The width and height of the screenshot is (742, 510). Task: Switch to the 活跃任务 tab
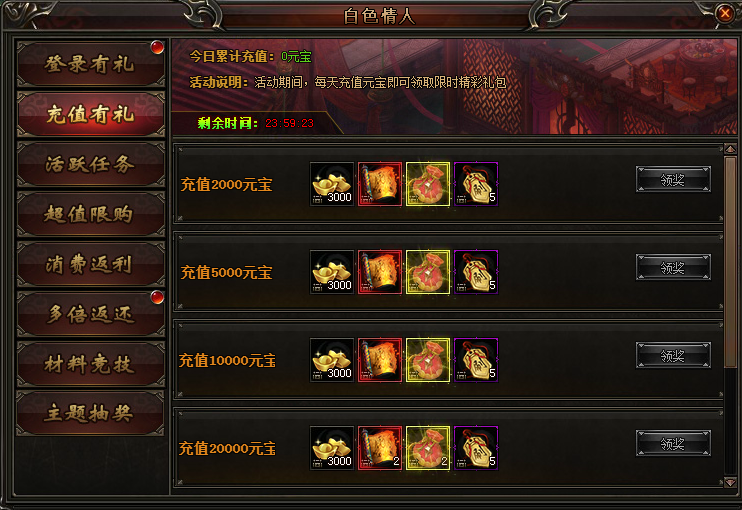(x=91, y=164)
